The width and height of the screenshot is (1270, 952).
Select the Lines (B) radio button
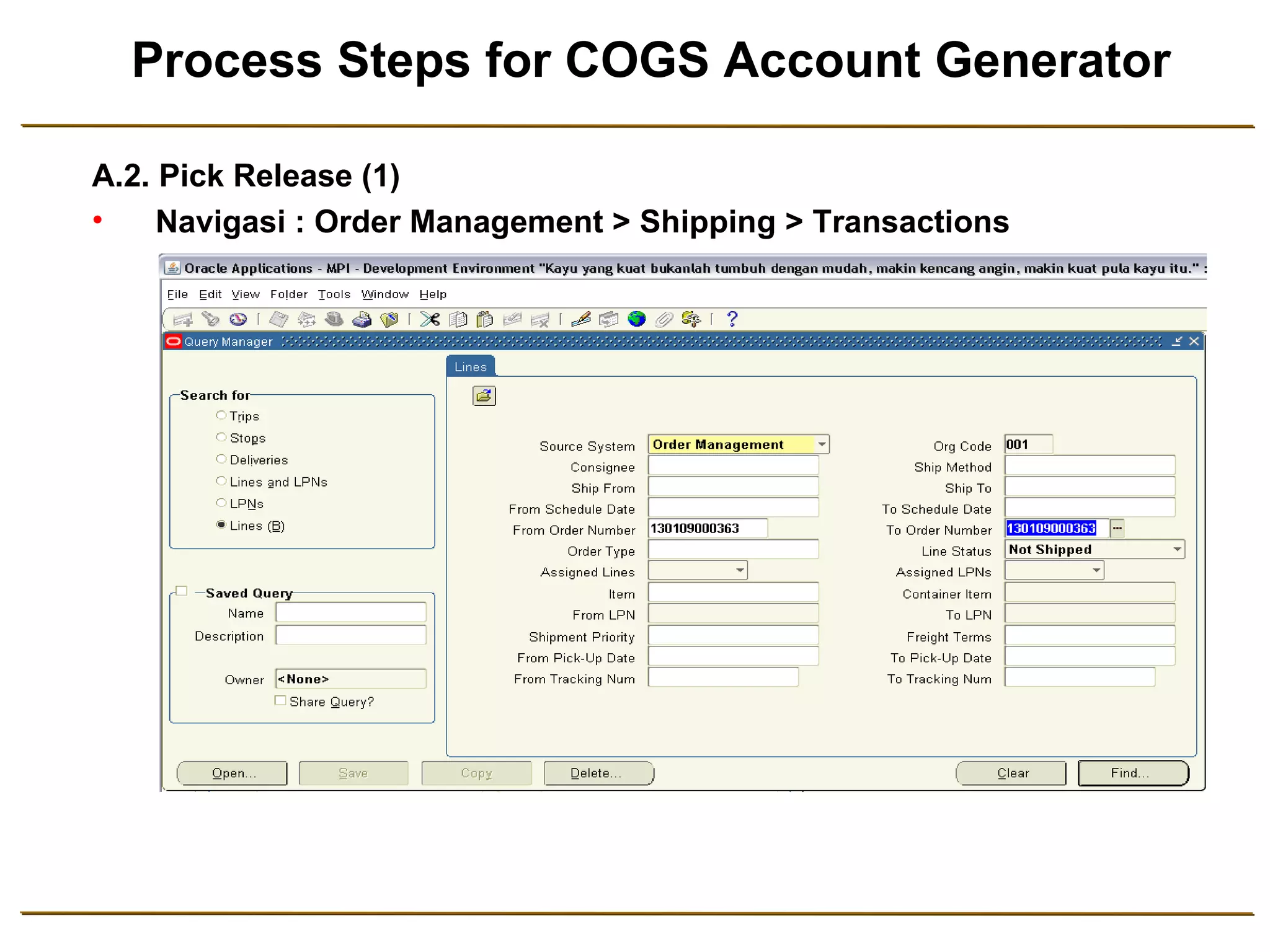click(221, 524)
